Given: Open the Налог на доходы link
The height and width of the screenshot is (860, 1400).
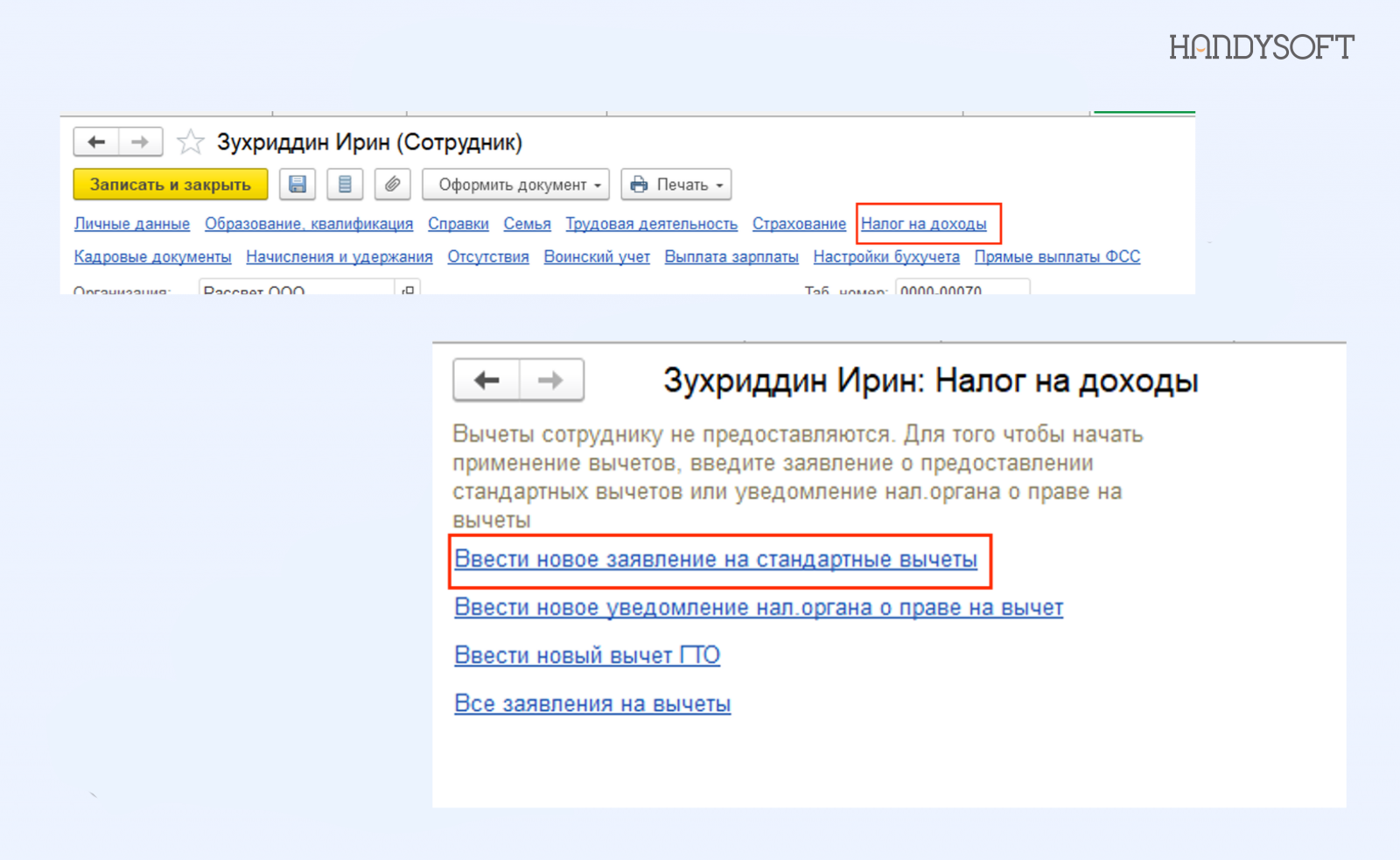Looking at the screenshot, I should [924, 224].
